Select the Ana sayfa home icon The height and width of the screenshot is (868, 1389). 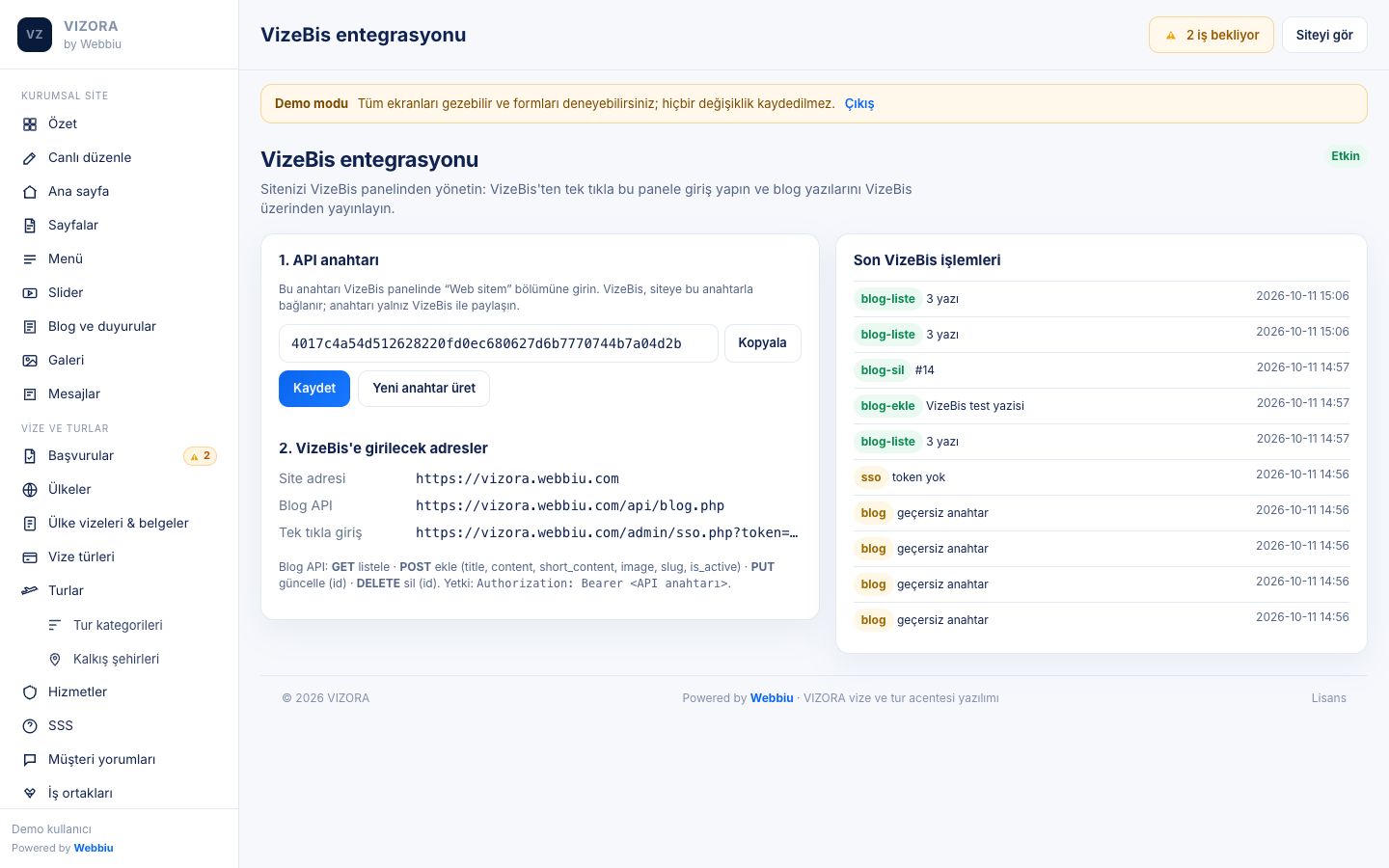[x=30, y=192]
